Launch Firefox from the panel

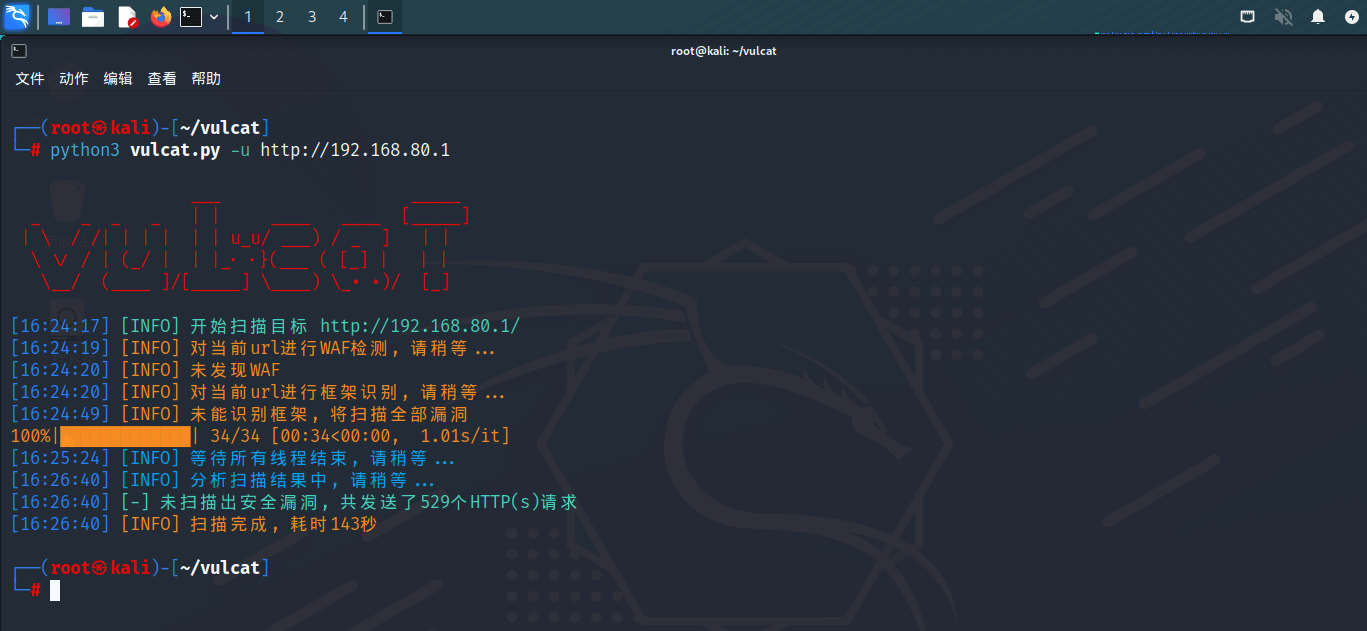[x=160, y=16]
